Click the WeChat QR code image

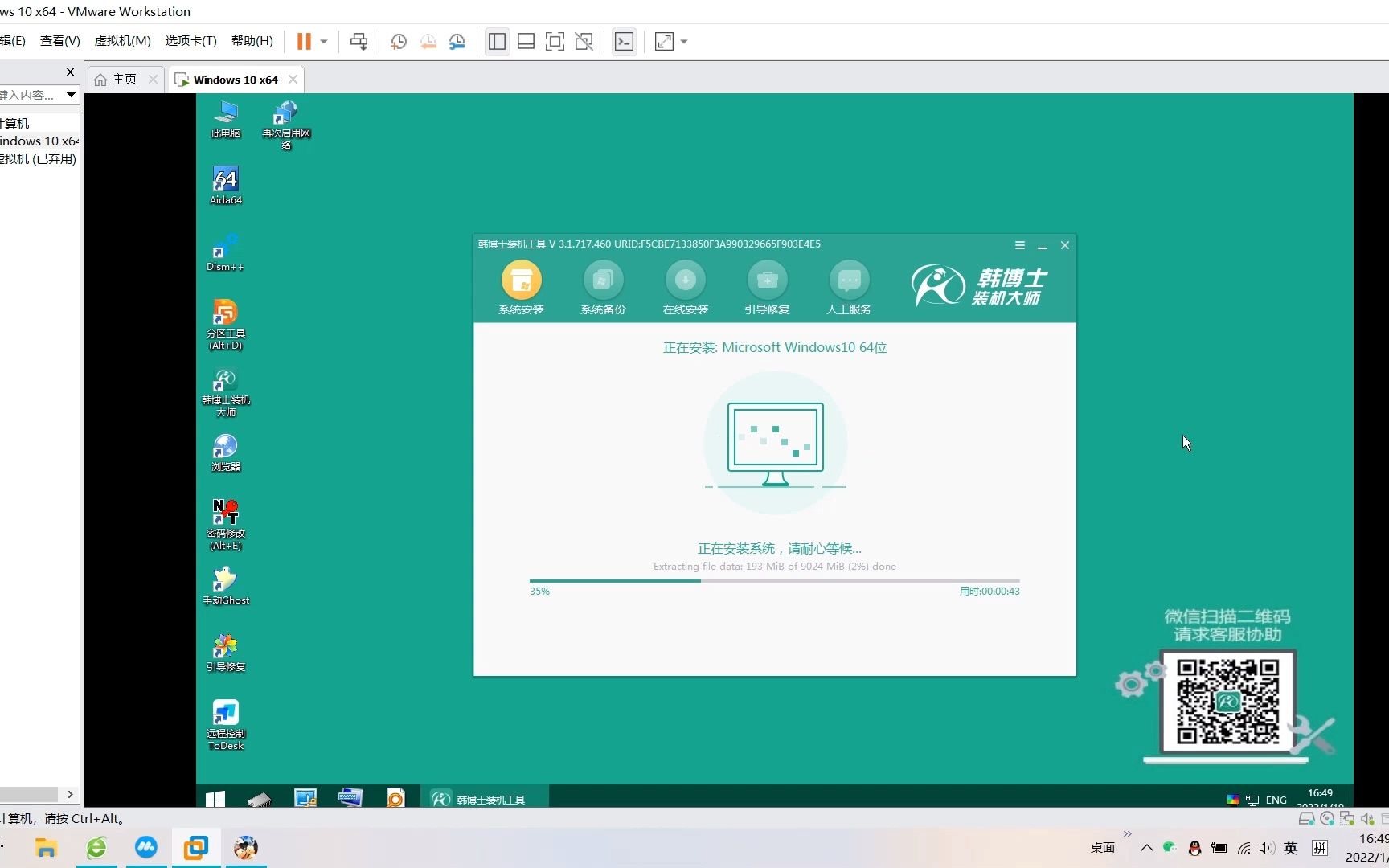(1227, 701)
